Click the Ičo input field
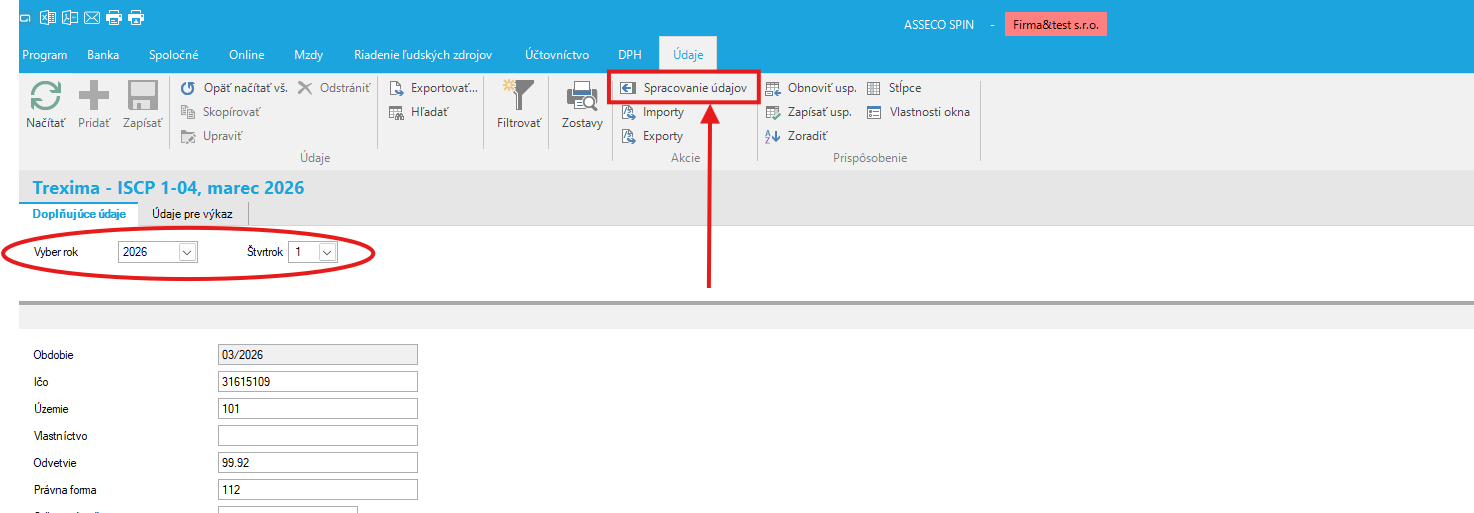 pos(317,382)
